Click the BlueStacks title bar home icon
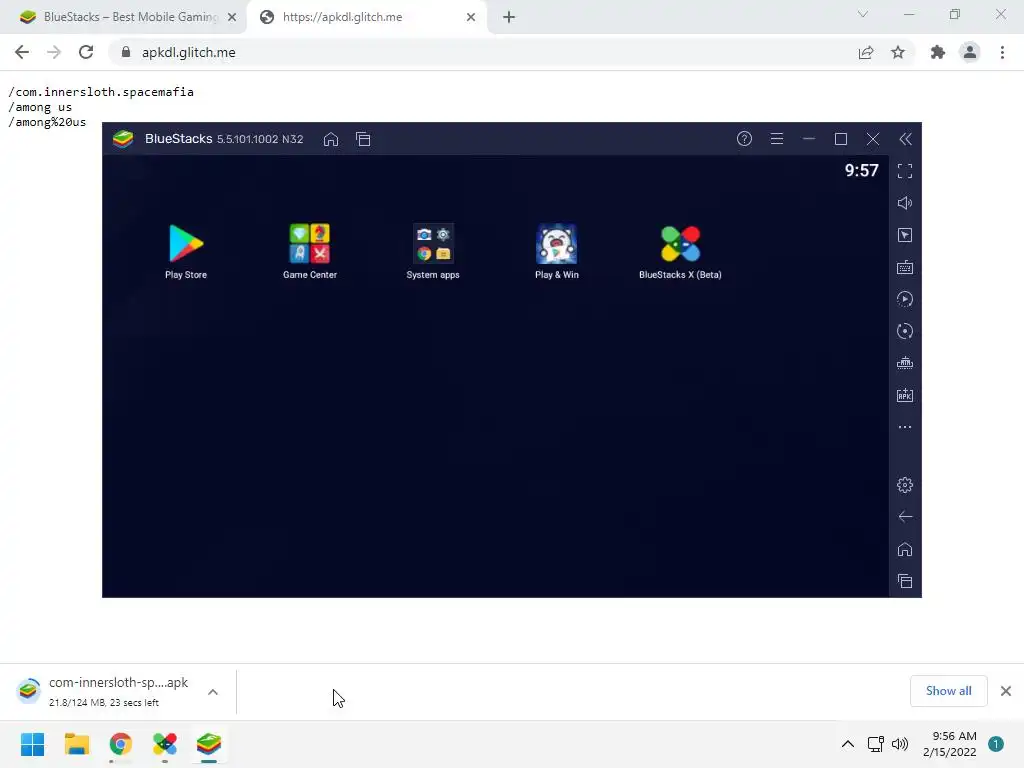 tap(331, 139)
